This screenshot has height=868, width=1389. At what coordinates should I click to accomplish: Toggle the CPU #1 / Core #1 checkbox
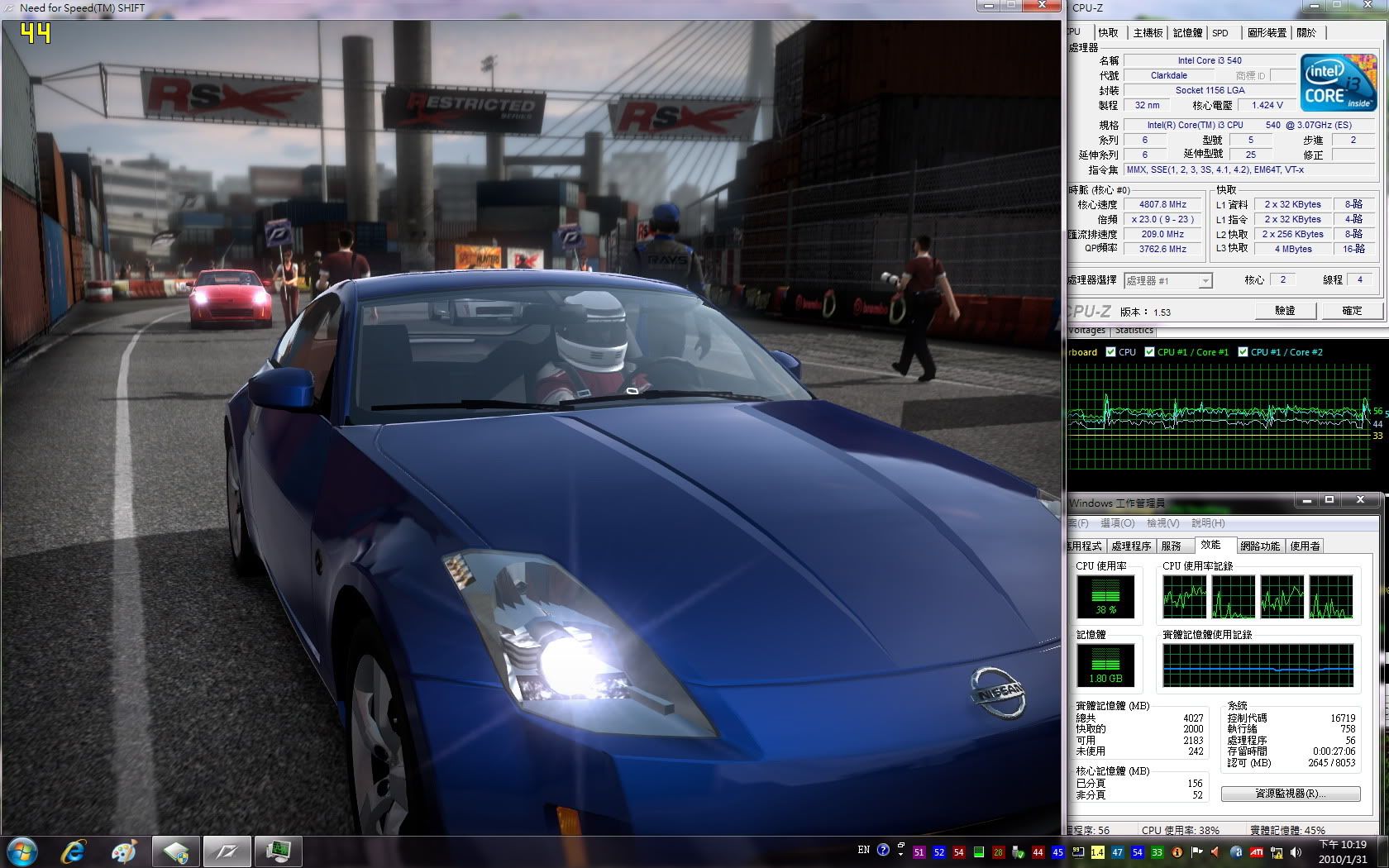click(x=1149, y=352)
